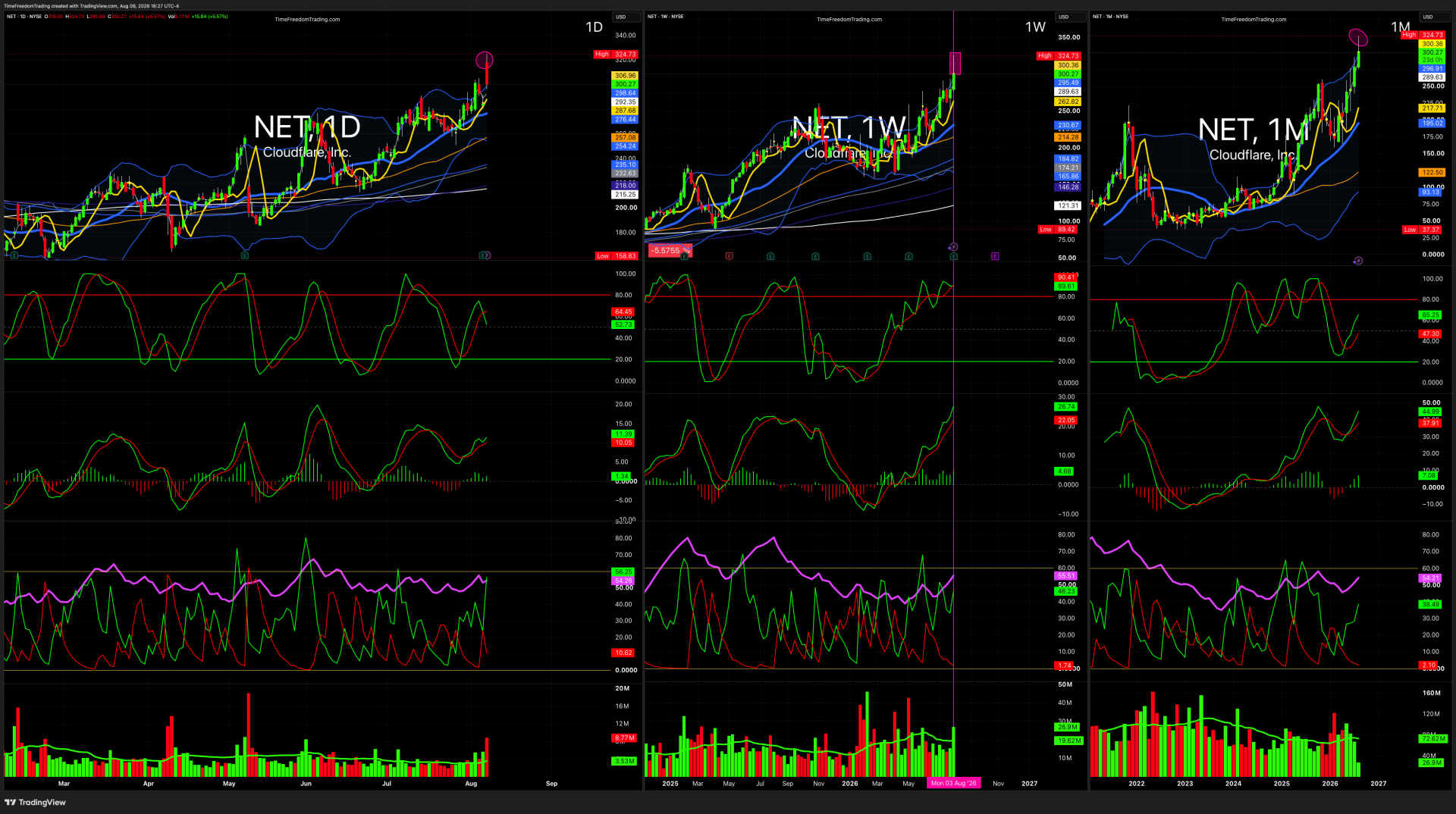Click the 295.49 blue price label
This screenshot has height=814, width=1456.
point(1068,83)
